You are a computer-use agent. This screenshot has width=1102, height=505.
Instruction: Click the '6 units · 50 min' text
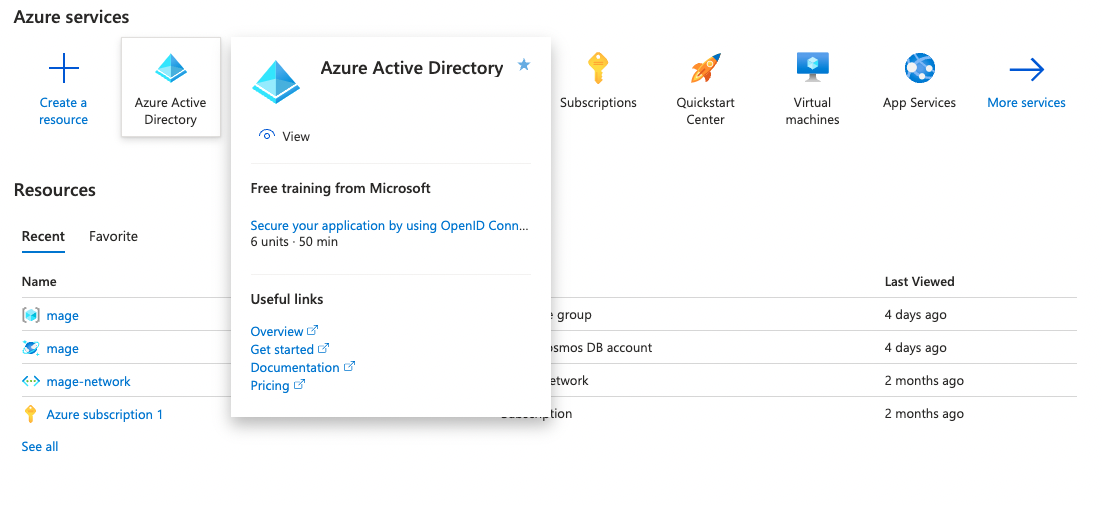click(x=294, y=242)
